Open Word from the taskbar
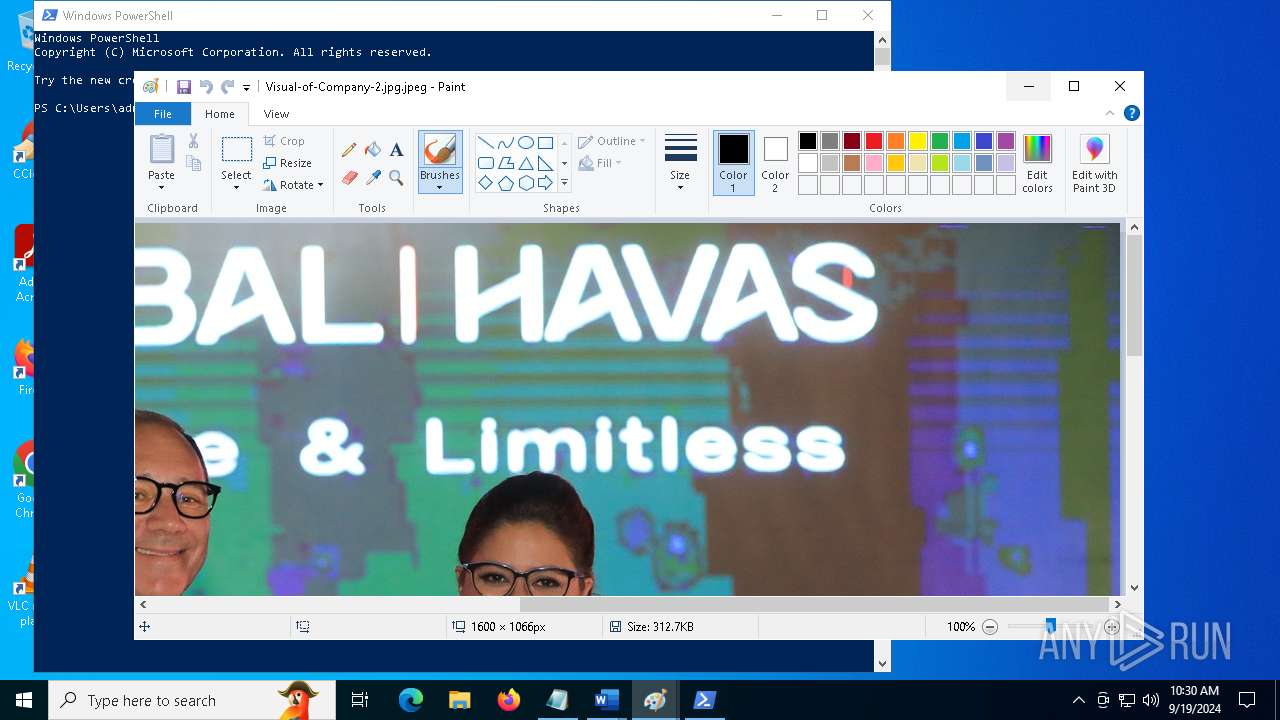The height and width of the screenshot is (720, 1280). click(x=607, y=700)
